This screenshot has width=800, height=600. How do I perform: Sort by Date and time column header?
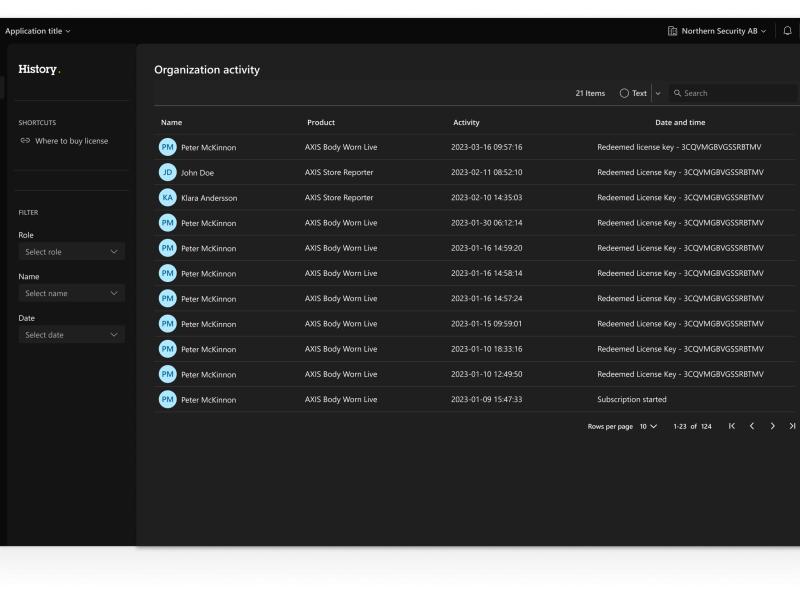pyautogui.click(x=680, y=122)
